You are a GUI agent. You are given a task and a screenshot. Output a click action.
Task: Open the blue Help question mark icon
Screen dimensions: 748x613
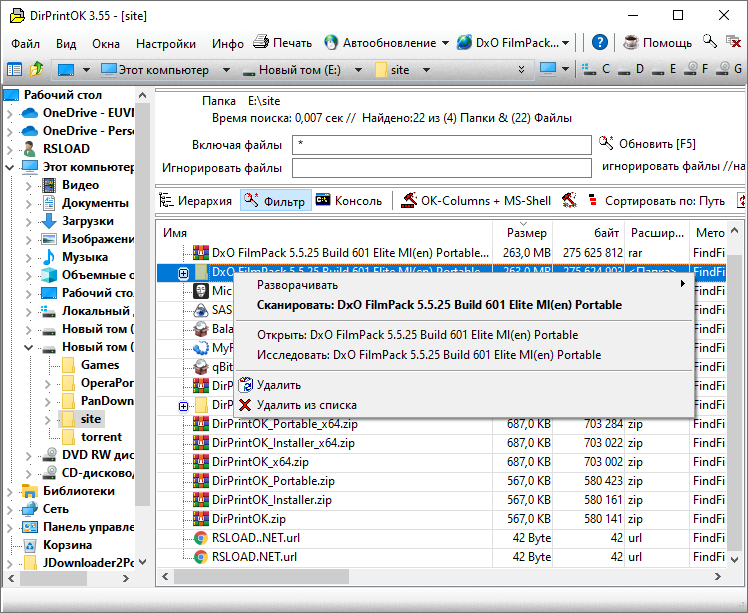point(599,43)
